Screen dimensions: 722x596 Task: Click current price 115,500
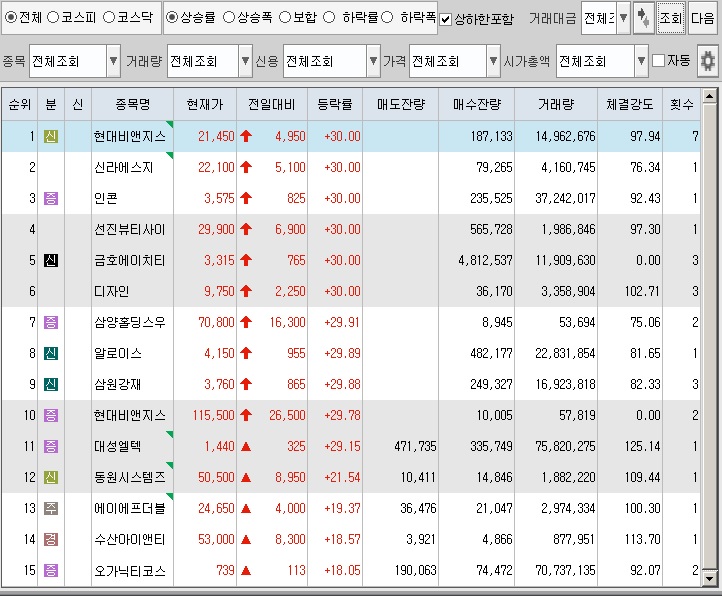tap(214, 415)
